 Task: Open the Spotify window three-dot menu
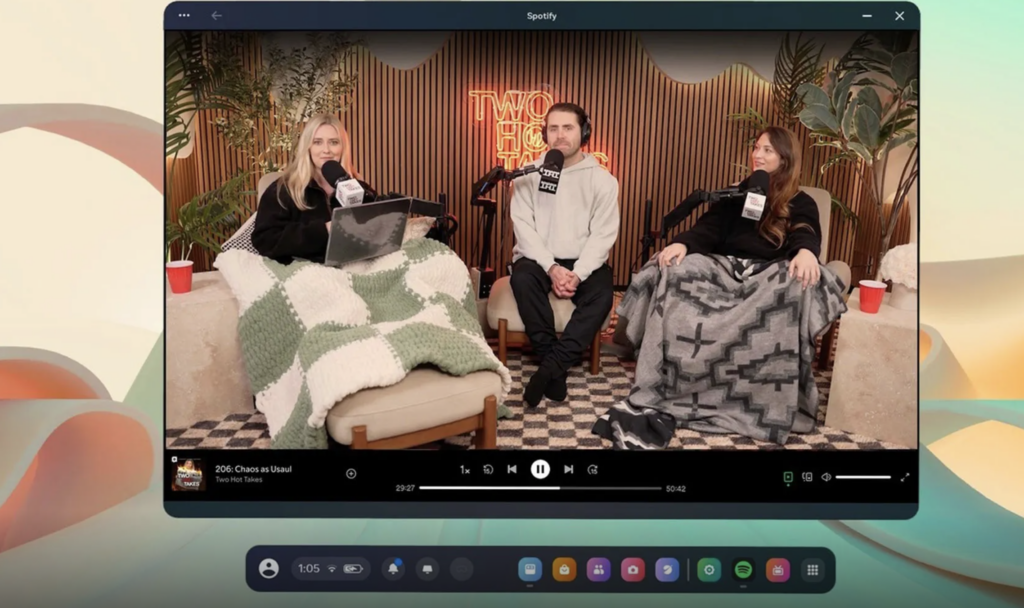coord(184,16)
